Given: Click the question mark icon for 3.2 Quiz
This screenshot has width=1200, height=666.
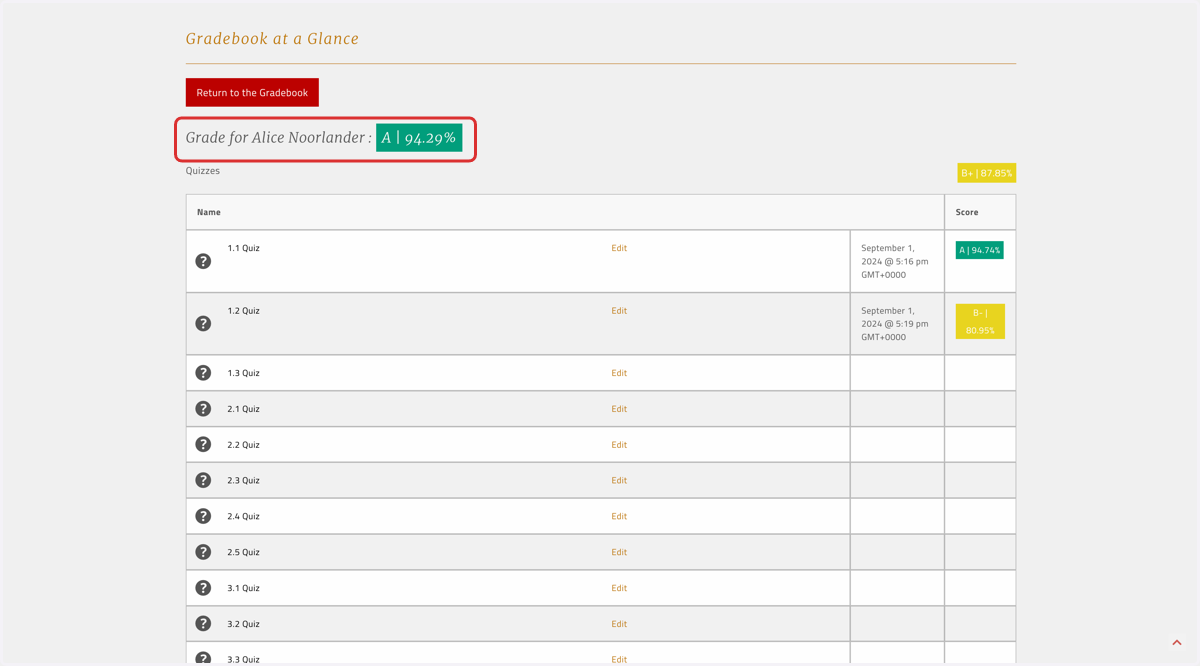Looking at the screenshot, I should (x=203, y=624).
